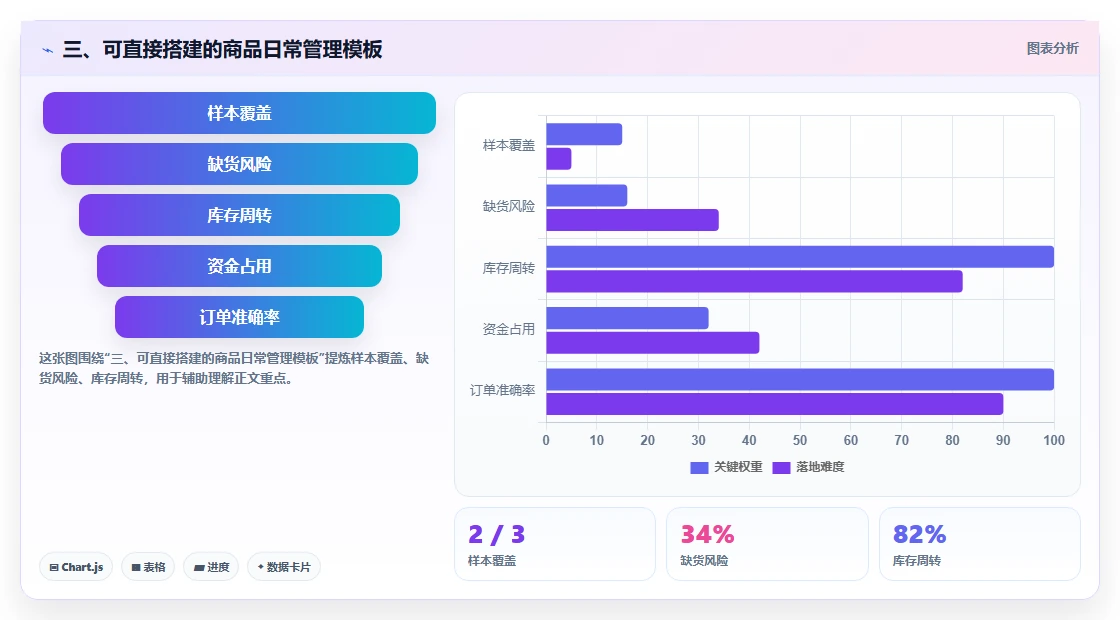
Task: Click the lightning icon beside the title
Action: [x=48, y=50]
